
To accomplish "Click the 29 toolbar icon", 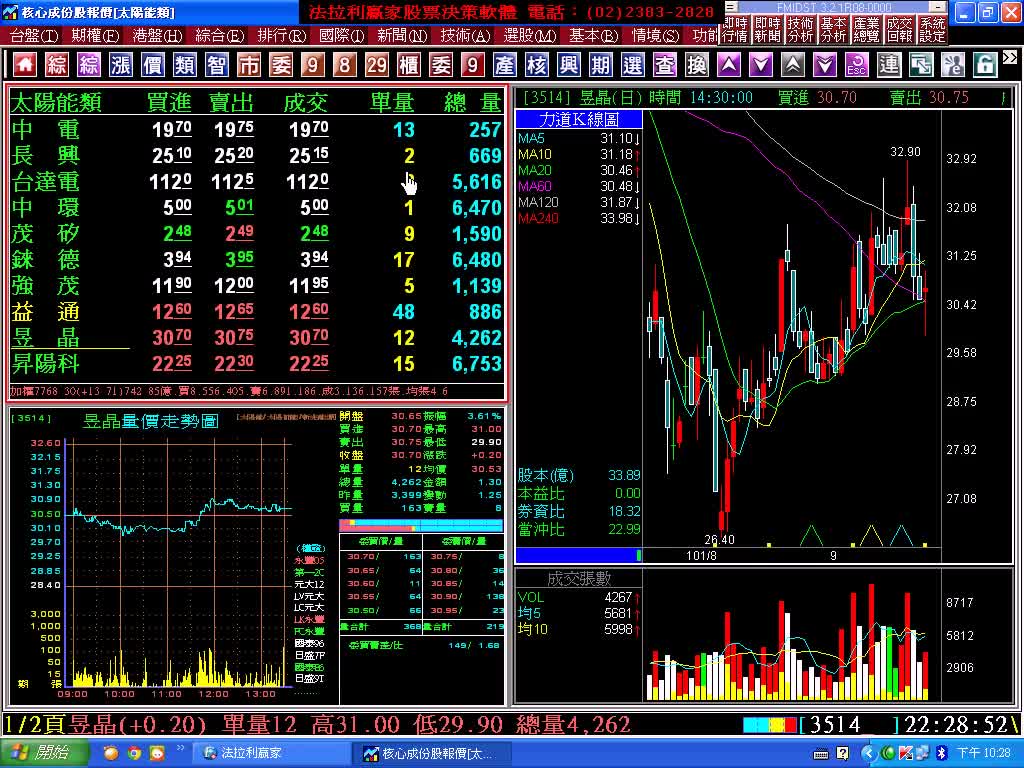I will point(377,65).
